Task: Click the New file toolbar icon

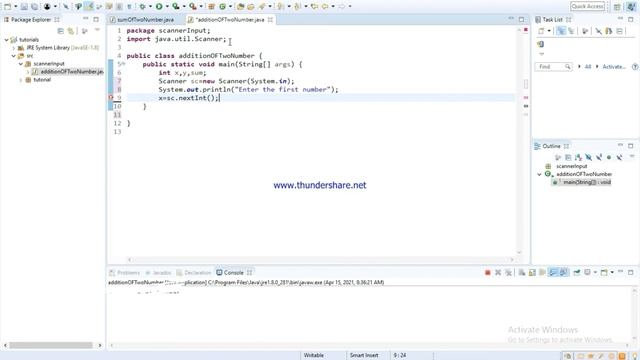Action: click(x=8, y=7)
